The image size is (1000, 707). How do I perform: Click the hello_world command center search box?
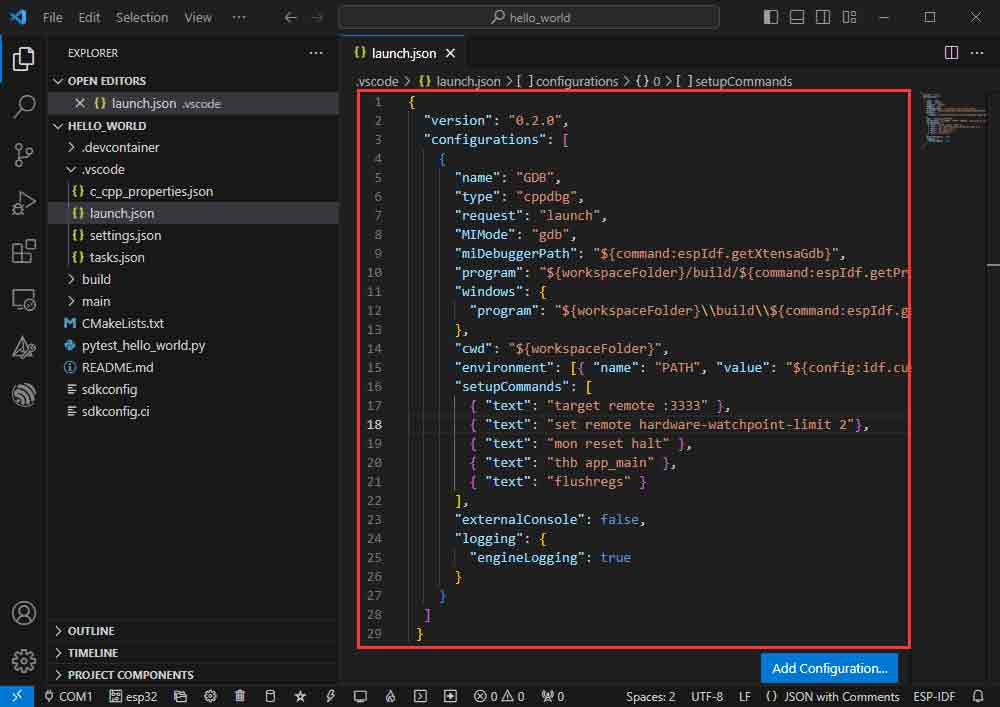(x=529, y=17)
